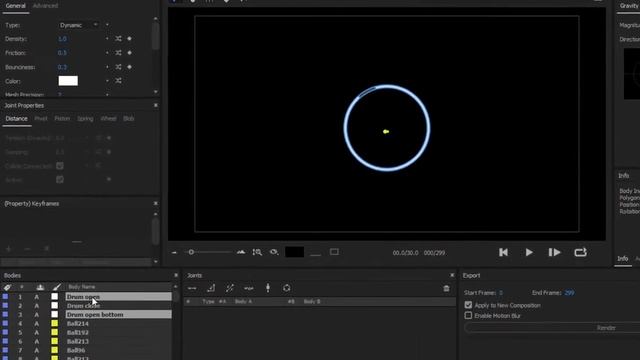
Task: Open Friction options arrow
Action: [x=107, y=53]
